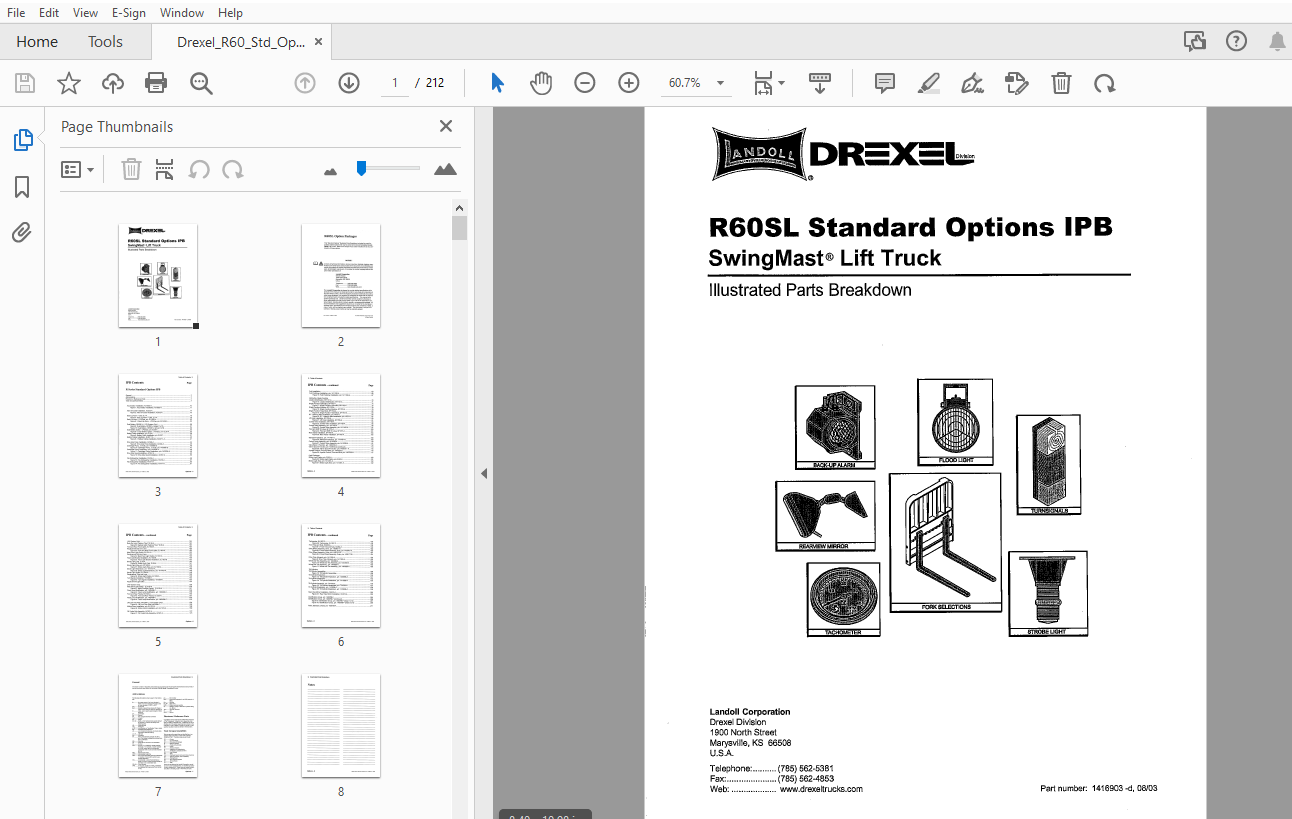Go to next page arrow
1292x819 pixels.
(348, 83)
